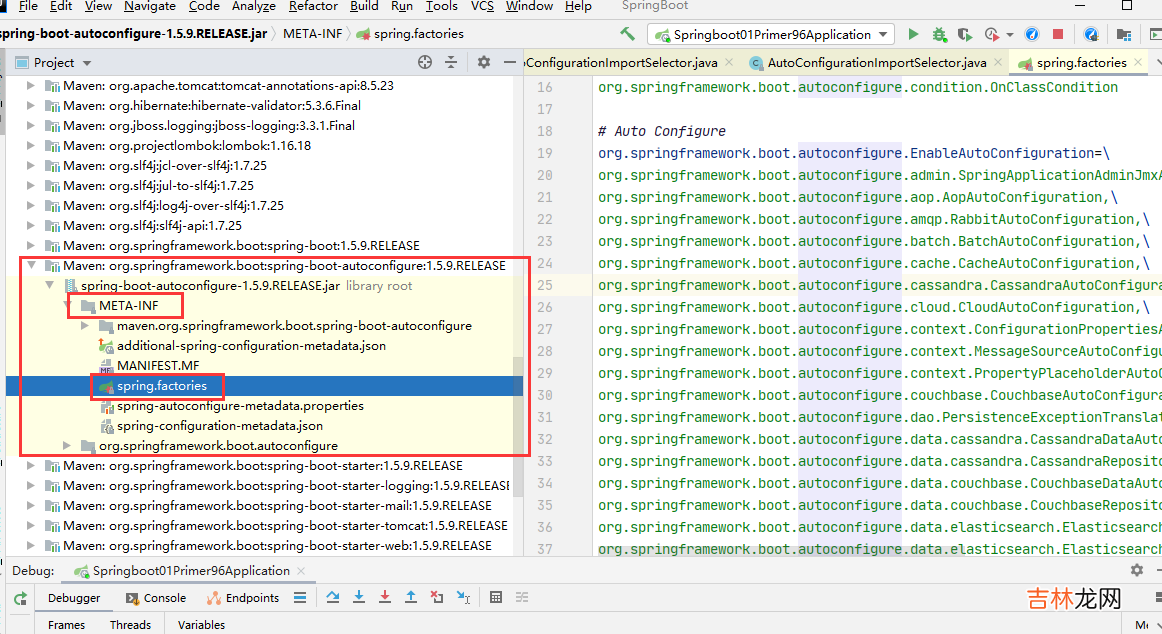Click Step Over in debugger toolbar

click(x=333, y=597)
